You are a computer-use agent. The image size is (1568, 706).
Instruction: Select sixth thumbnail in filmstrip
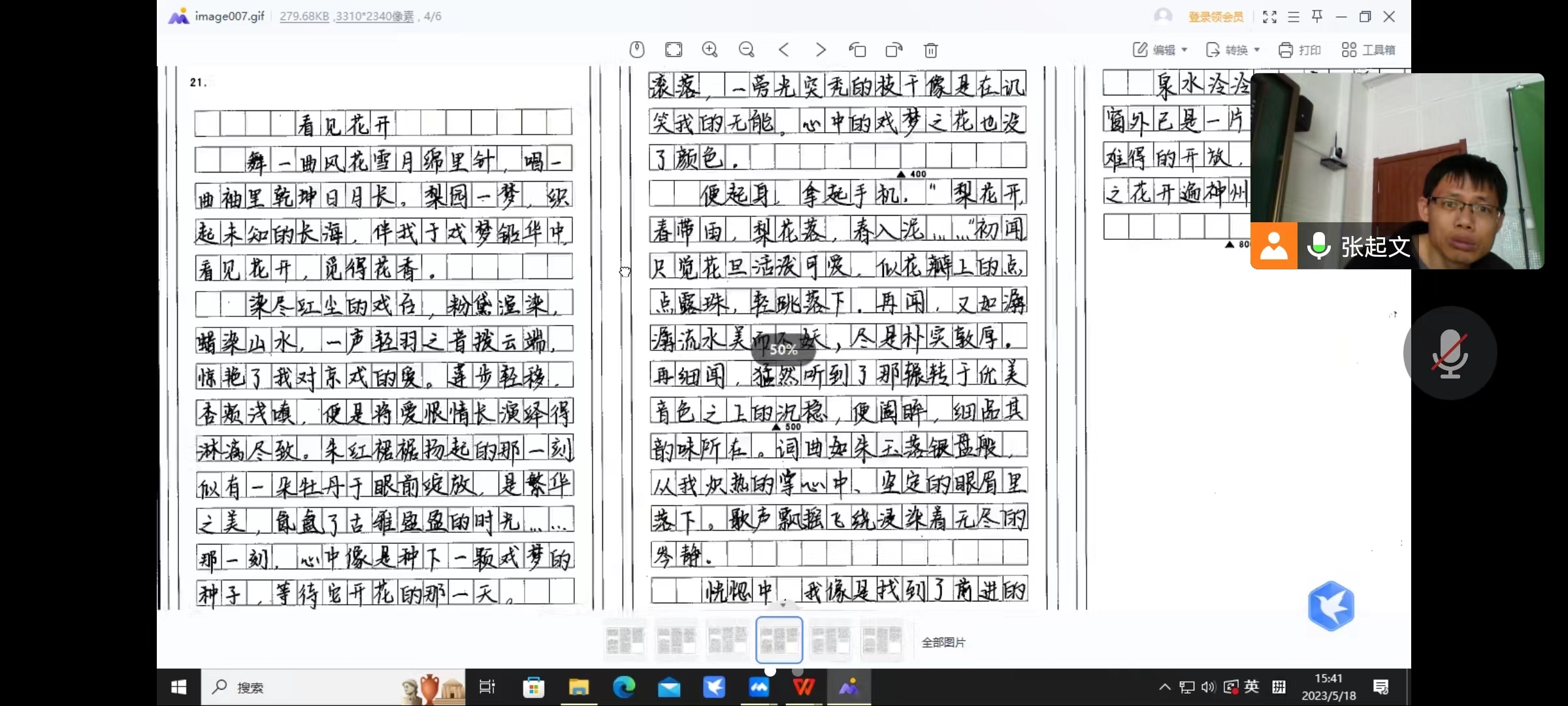[x=881, y=639]
